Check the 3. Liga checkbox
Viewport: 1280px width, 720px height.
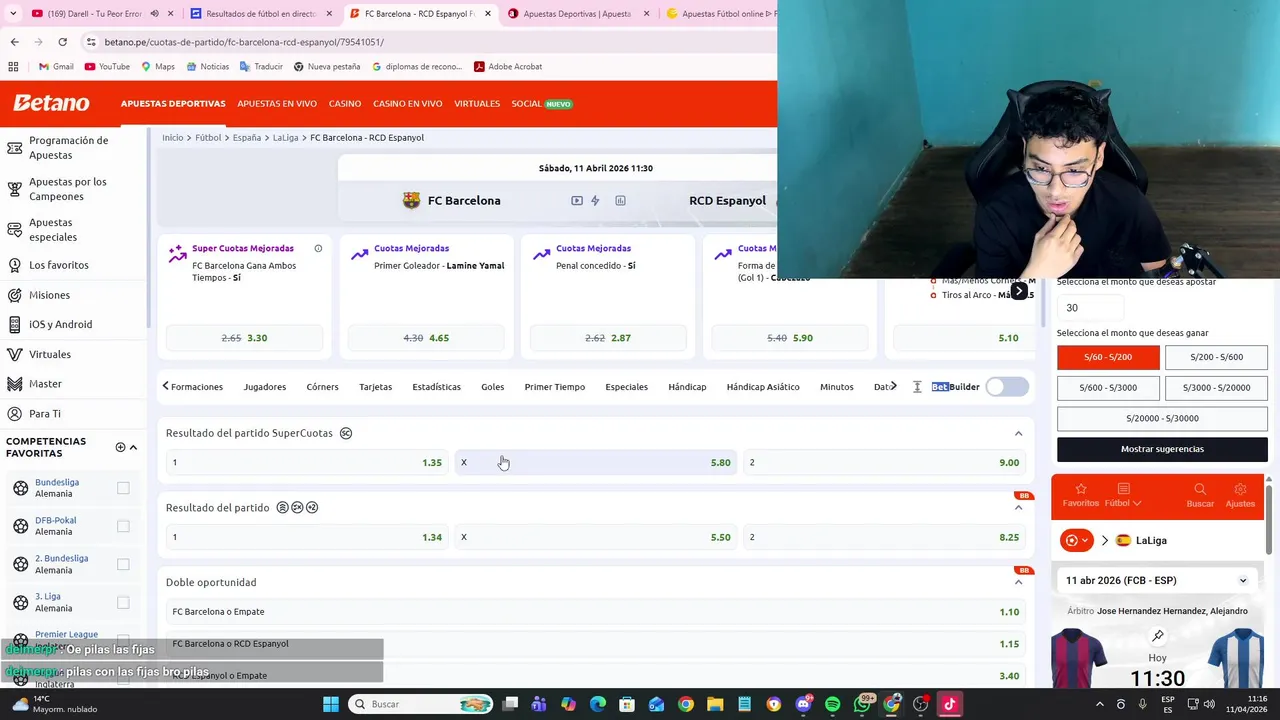pos(123,602)
